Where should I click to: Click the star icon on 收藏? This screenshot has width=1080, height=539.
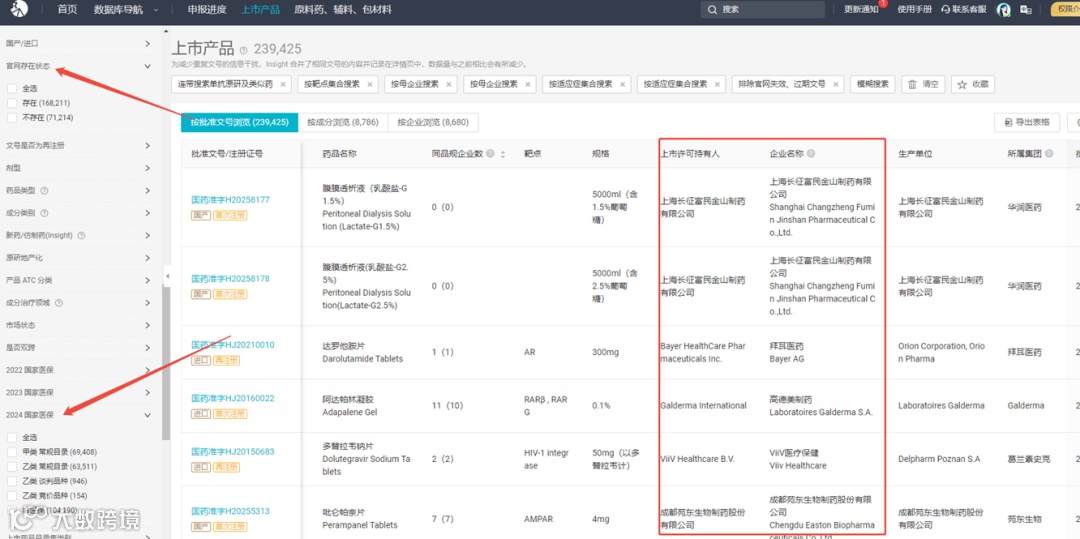click(x=963, y=84)
